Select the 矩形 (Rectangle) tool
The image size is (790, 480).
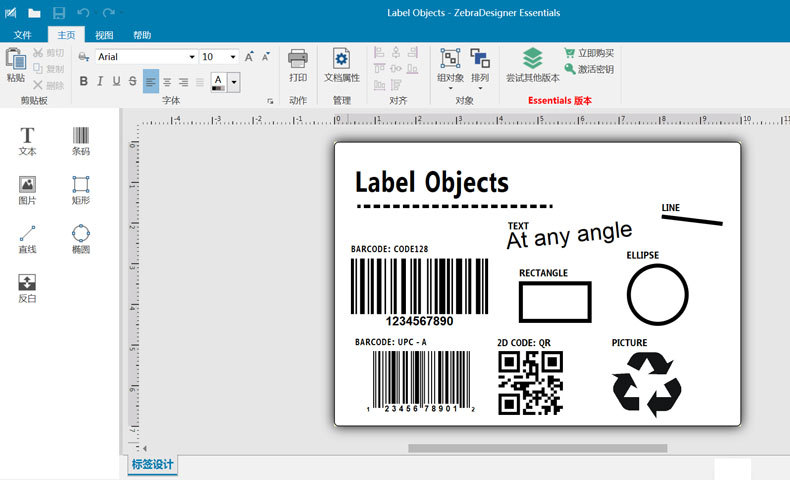(x=81, y=190)
